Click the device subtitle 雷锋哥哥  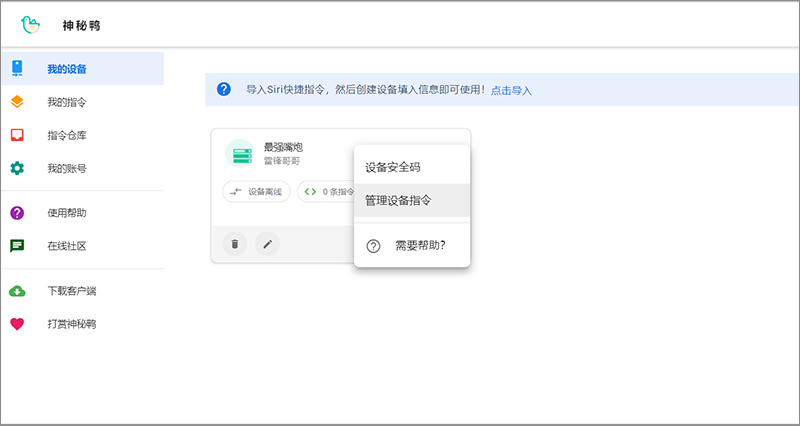coord(282,161)
